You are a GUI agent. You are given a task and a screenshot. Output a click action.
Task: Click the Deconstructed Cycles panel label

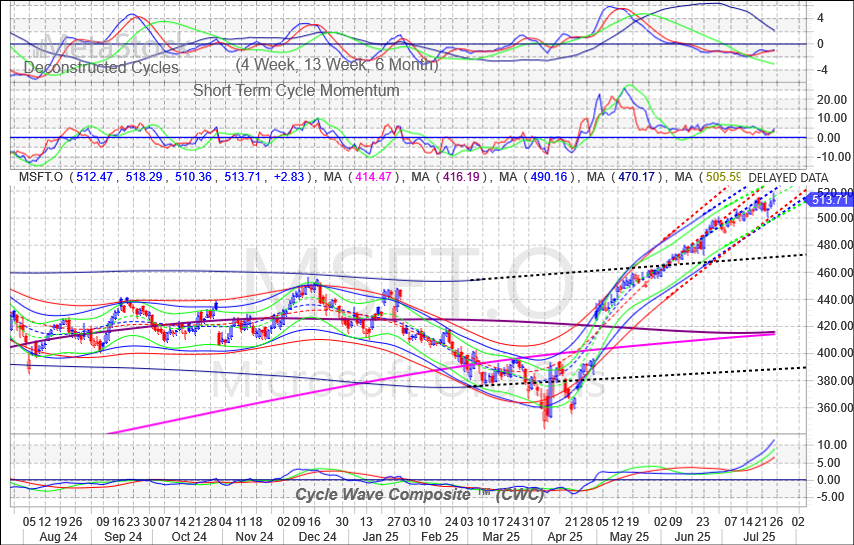tap(101, 68)
